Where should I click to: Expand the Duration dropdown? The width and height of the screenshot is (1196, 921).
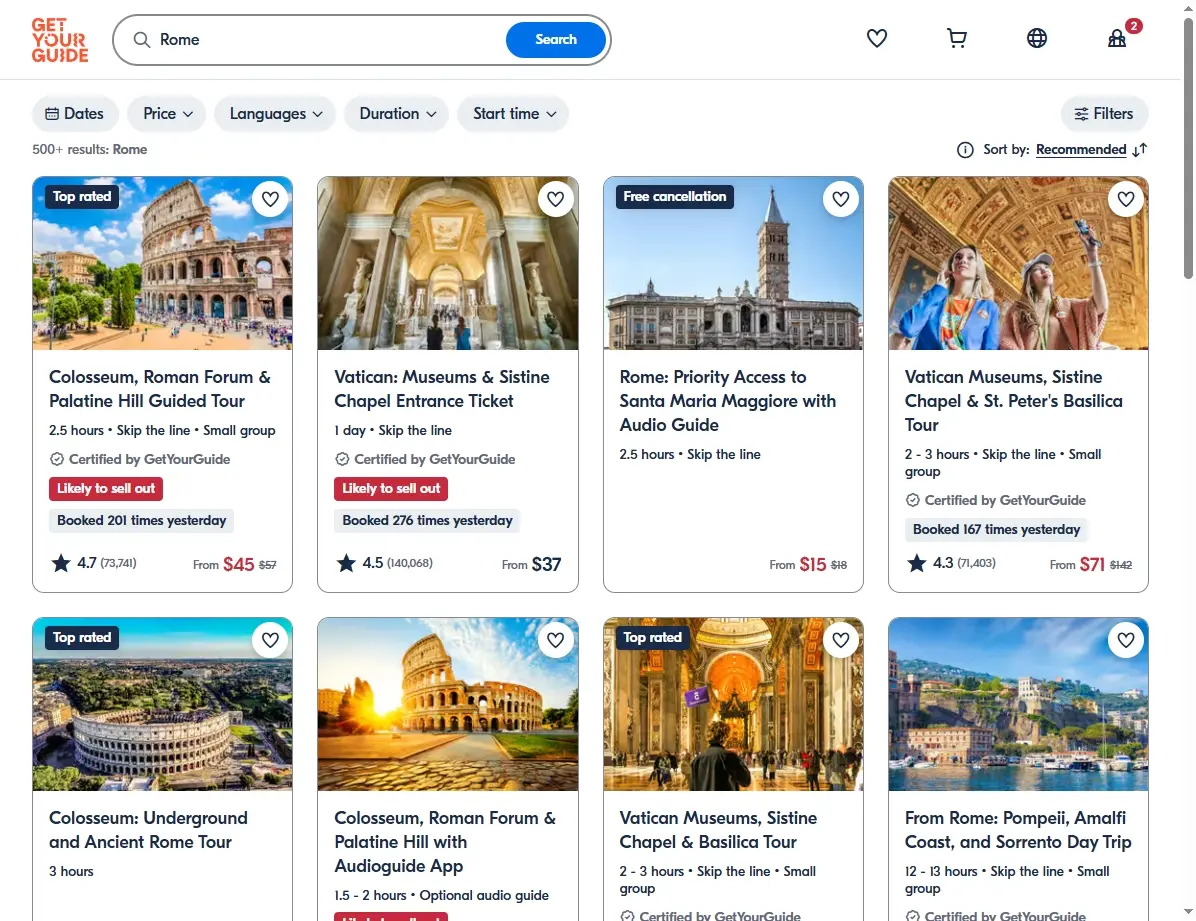click(x=397, y=114)
